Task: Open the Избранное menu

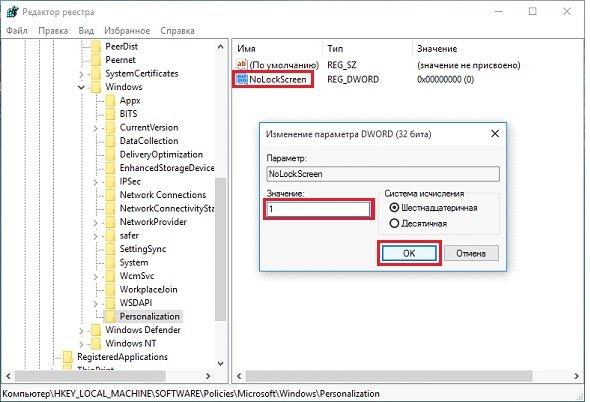Action: click(127, 30)
